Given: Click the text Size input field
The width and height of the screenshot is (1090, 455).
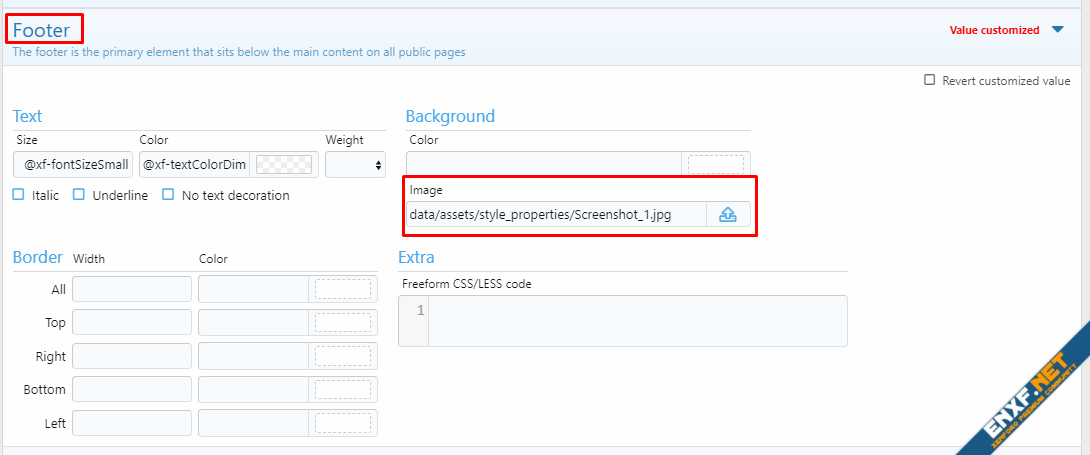Looking at the screenshot, I should pyautogui.click(x=74, y=164).
